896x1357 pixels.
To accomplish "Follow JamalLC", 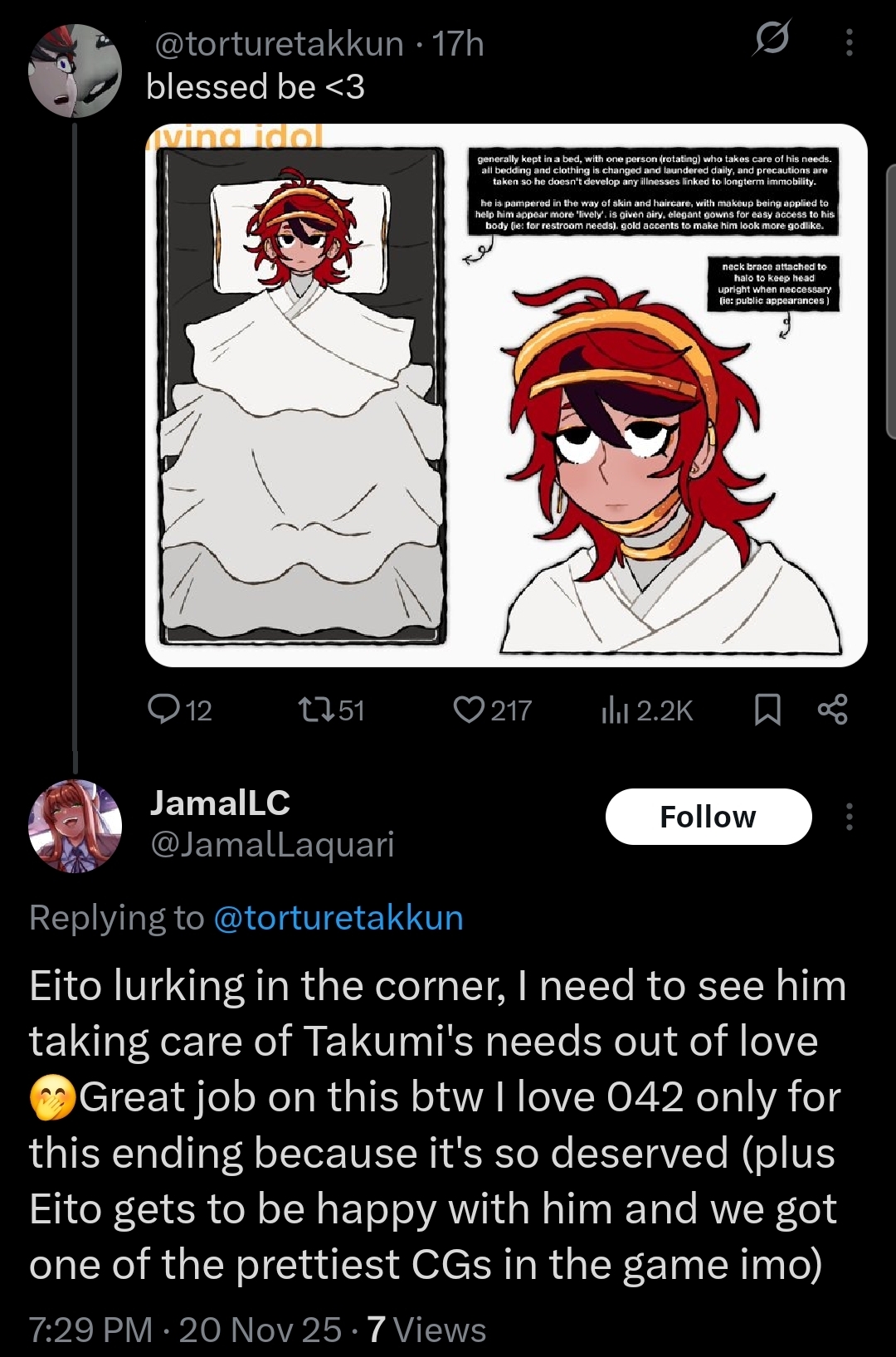I will coord(709,817).
